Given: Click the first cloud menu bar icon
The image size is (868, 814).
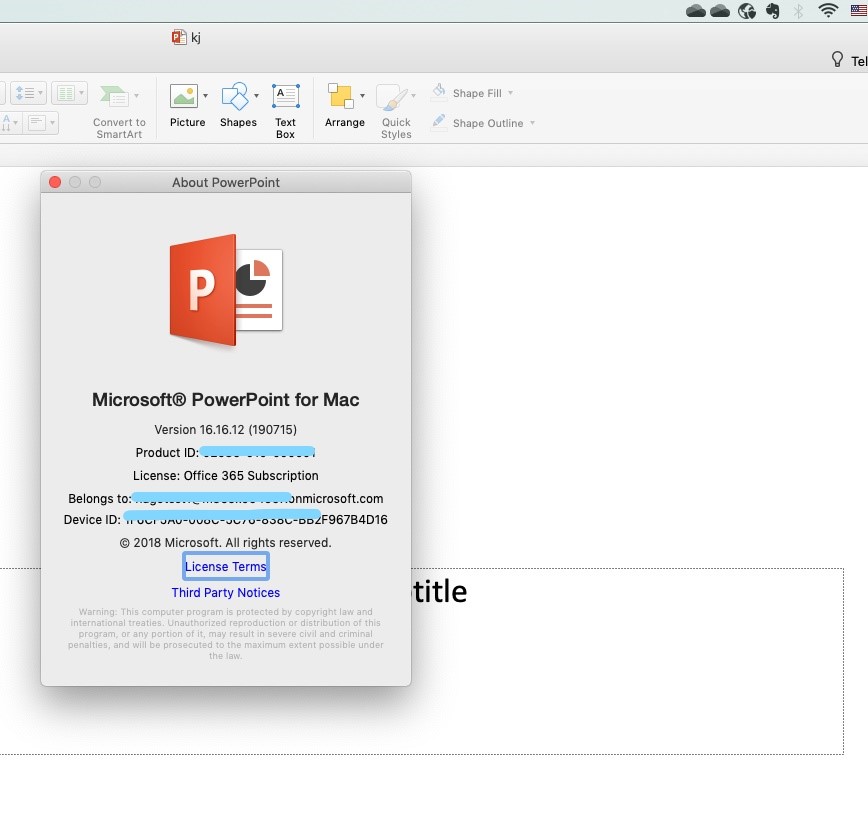Looking at the screenshot, I should 696,11.
